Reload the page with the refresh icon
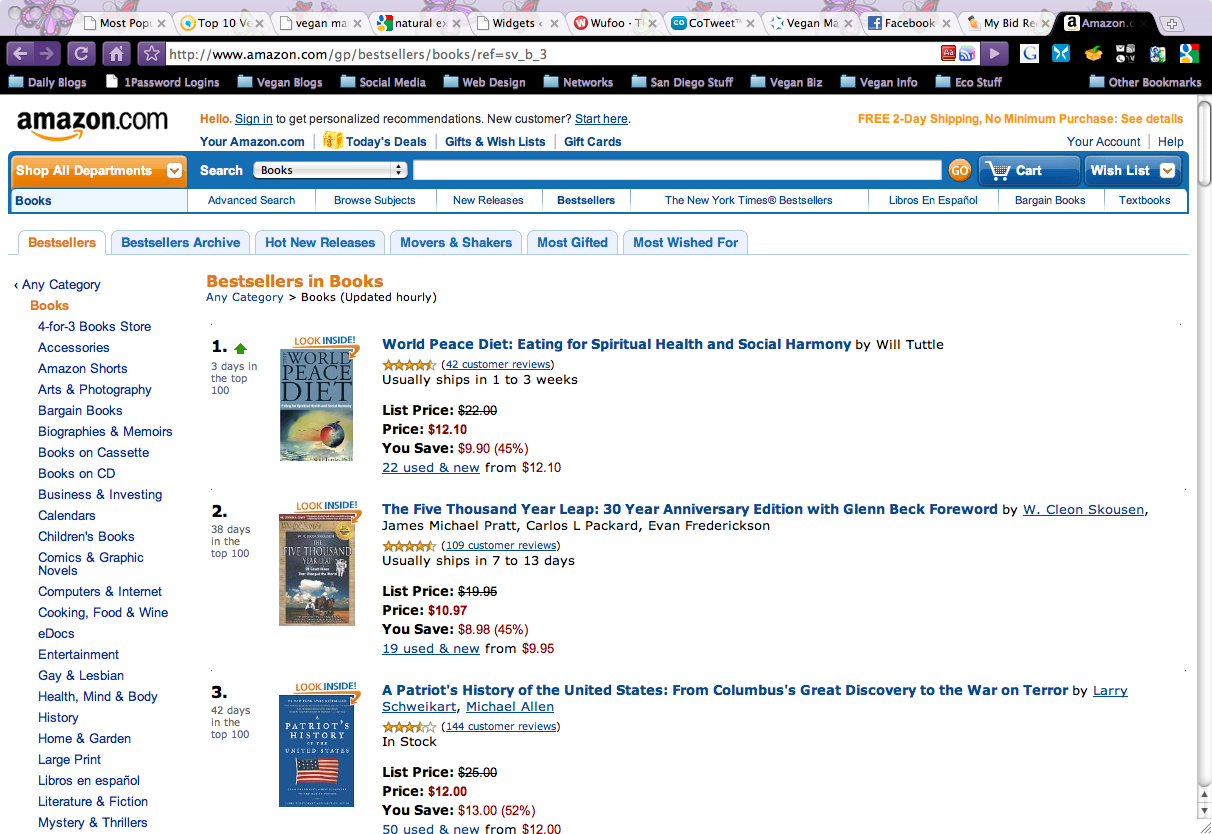This screenshot has width=1212, height=834. click(82, 54)
